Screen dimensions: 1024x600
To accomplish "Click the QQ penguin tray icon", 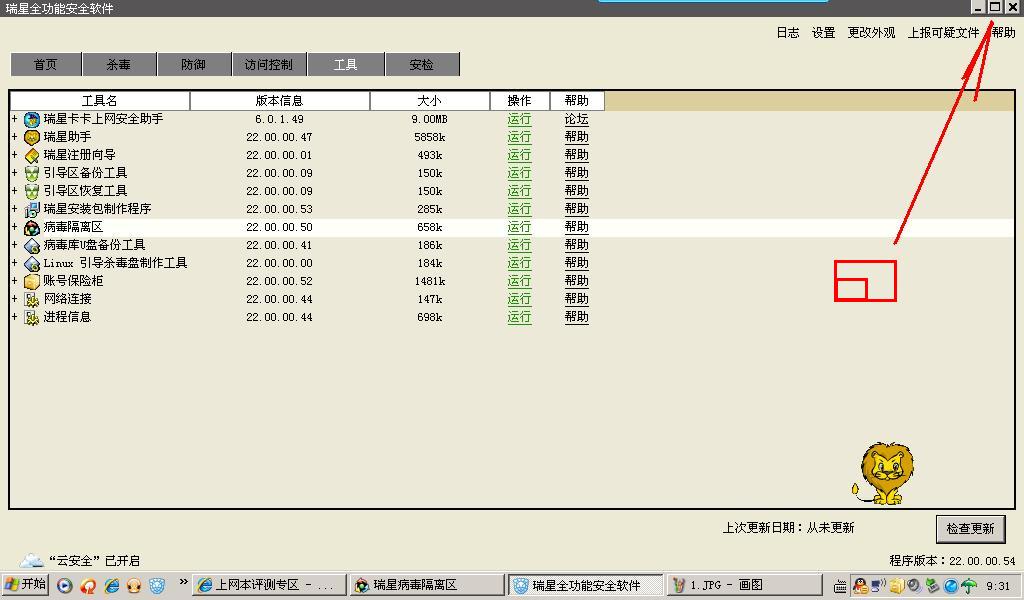I will pyautogui.click(x=861, y=585).
